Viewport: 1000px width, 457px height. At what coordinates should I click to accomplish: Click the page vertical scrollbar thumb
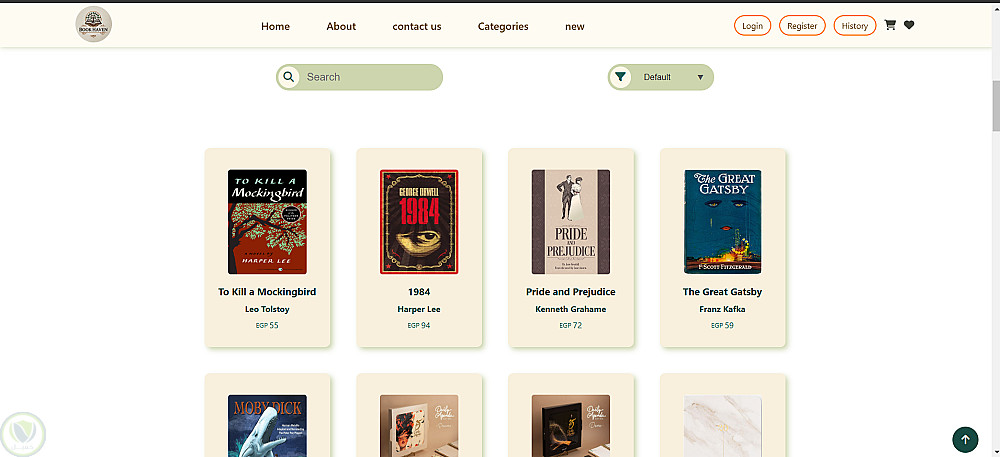[996, 106]
